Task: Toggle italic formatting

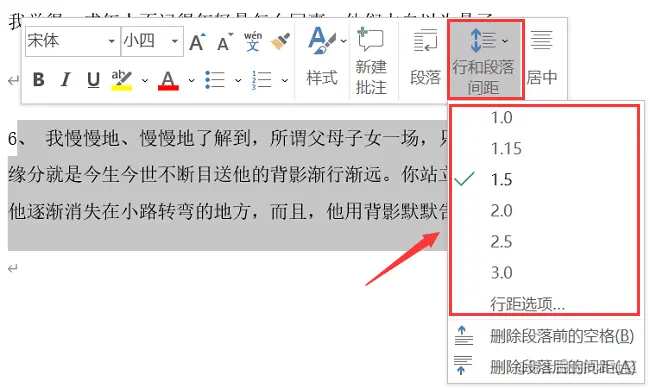Action: (65, 79)
